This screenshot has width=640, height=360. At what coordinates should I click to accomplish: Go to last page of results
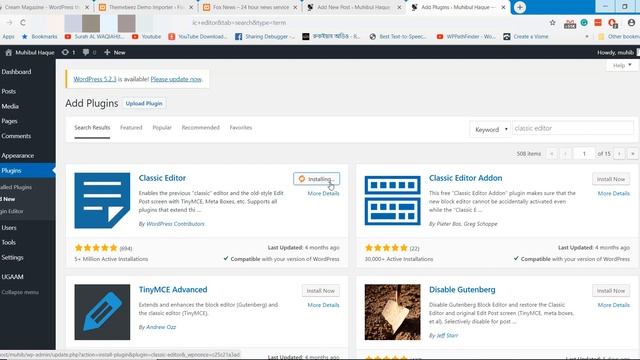(x=633, y=153)
